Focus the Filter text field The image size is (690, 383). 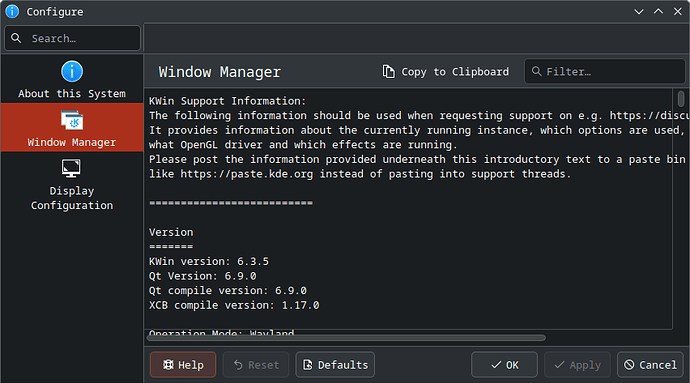pos(605,71)
